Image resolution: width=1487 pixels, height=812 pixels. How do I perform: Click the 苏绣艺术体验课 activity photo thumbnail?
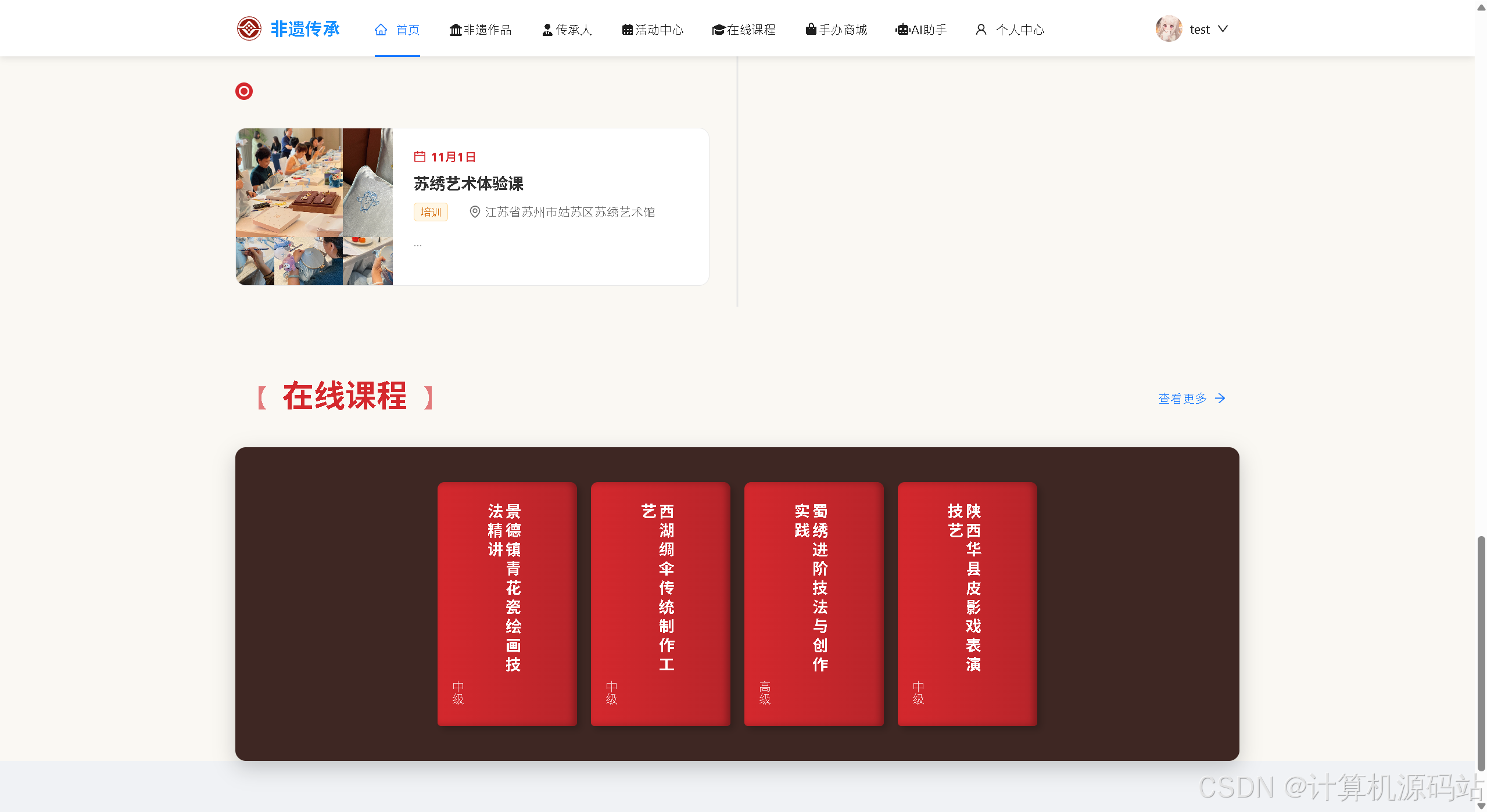click(314, 207)
